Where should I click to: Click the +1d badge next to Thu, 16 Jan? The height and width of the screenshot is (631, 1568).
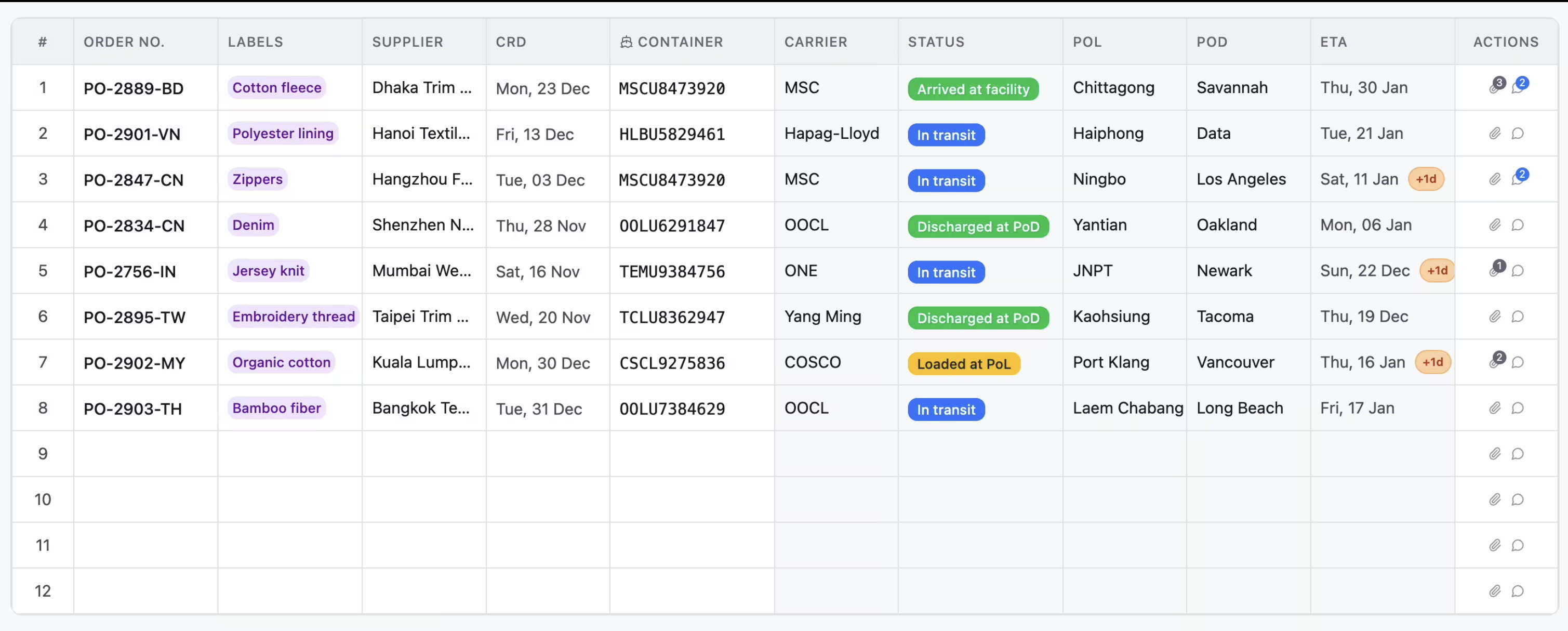pyautogui.click(x=1432, y=362)
